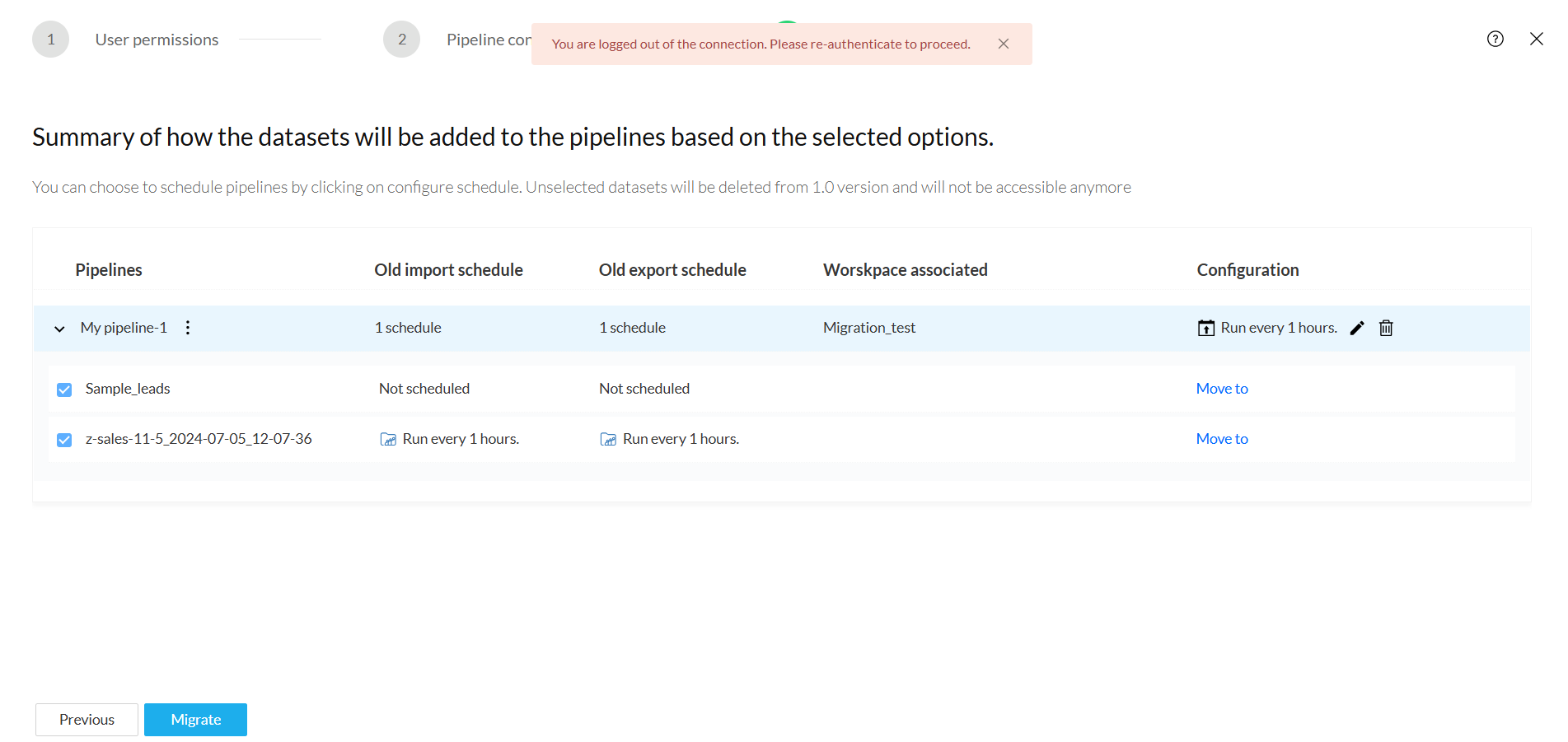
Task: Uncheck the z-sales-11-5 dataset checkbox
Action: tap(64, 440)
